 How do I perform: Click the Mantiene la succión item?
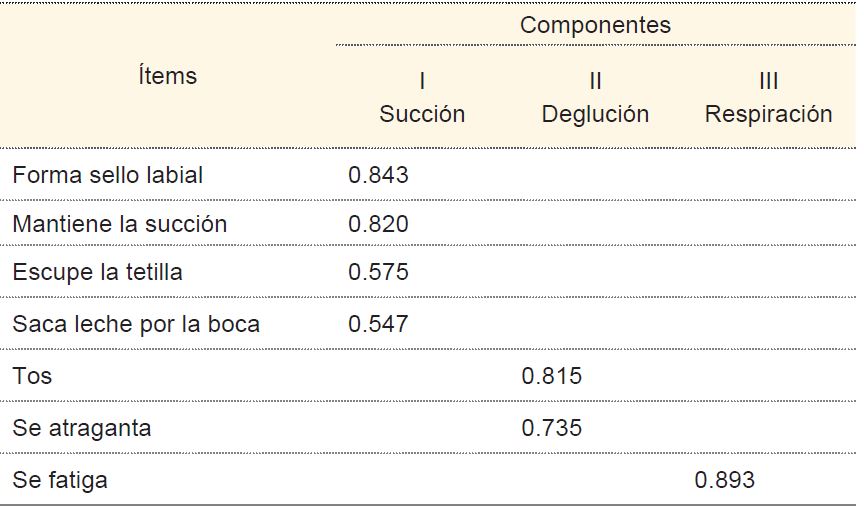(120, 224)
